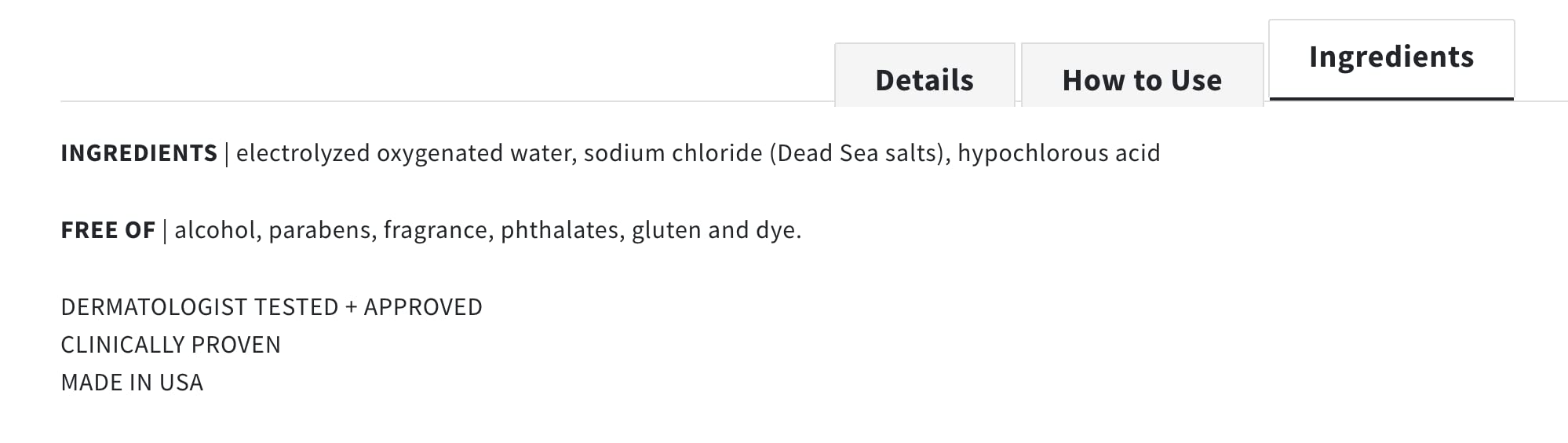Switch to the How to Use tab

pos(1142,80)
